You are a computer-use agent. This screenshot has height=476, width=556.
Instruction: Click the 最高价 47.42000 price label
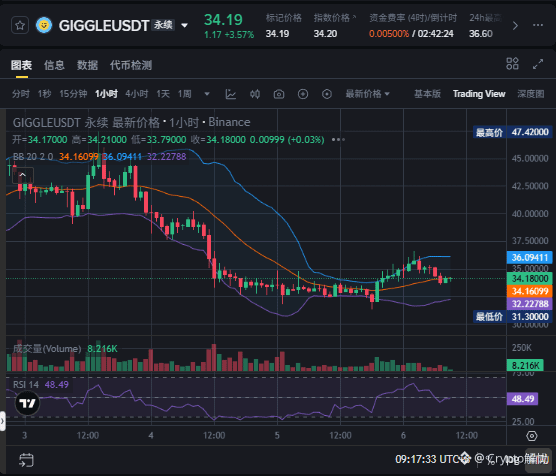pyautogui.click(x=512, y=132)
